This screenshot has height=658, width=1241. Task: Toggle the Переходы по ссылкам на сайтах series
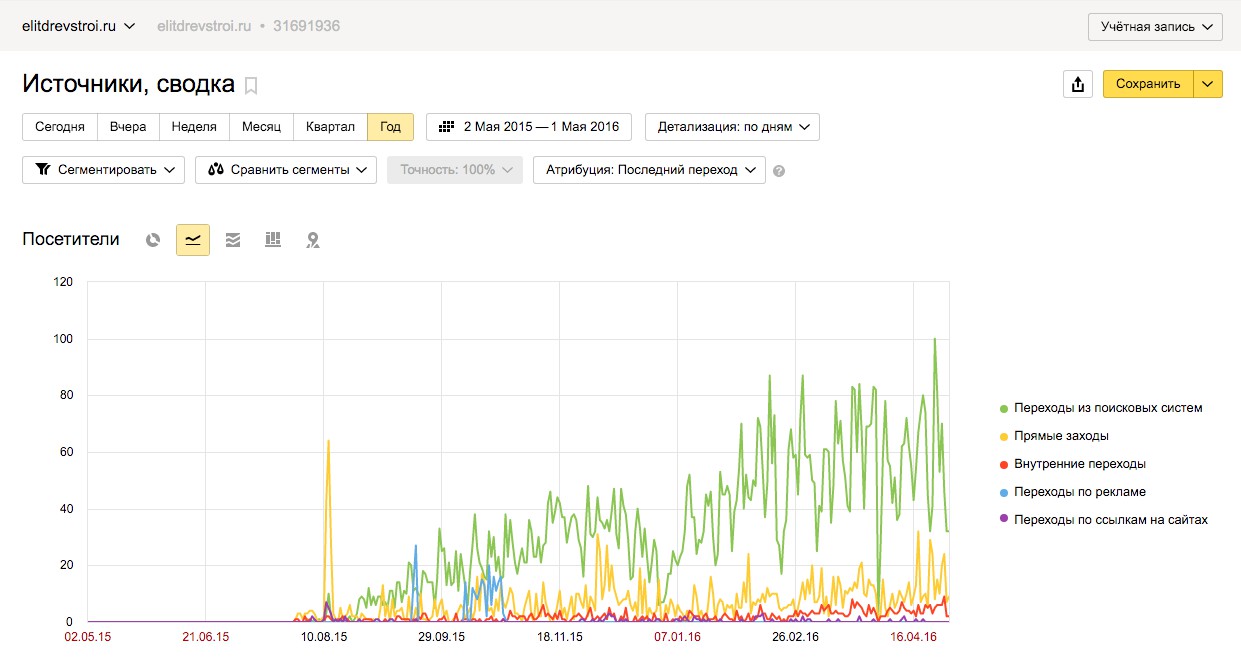coord(1104,520)
